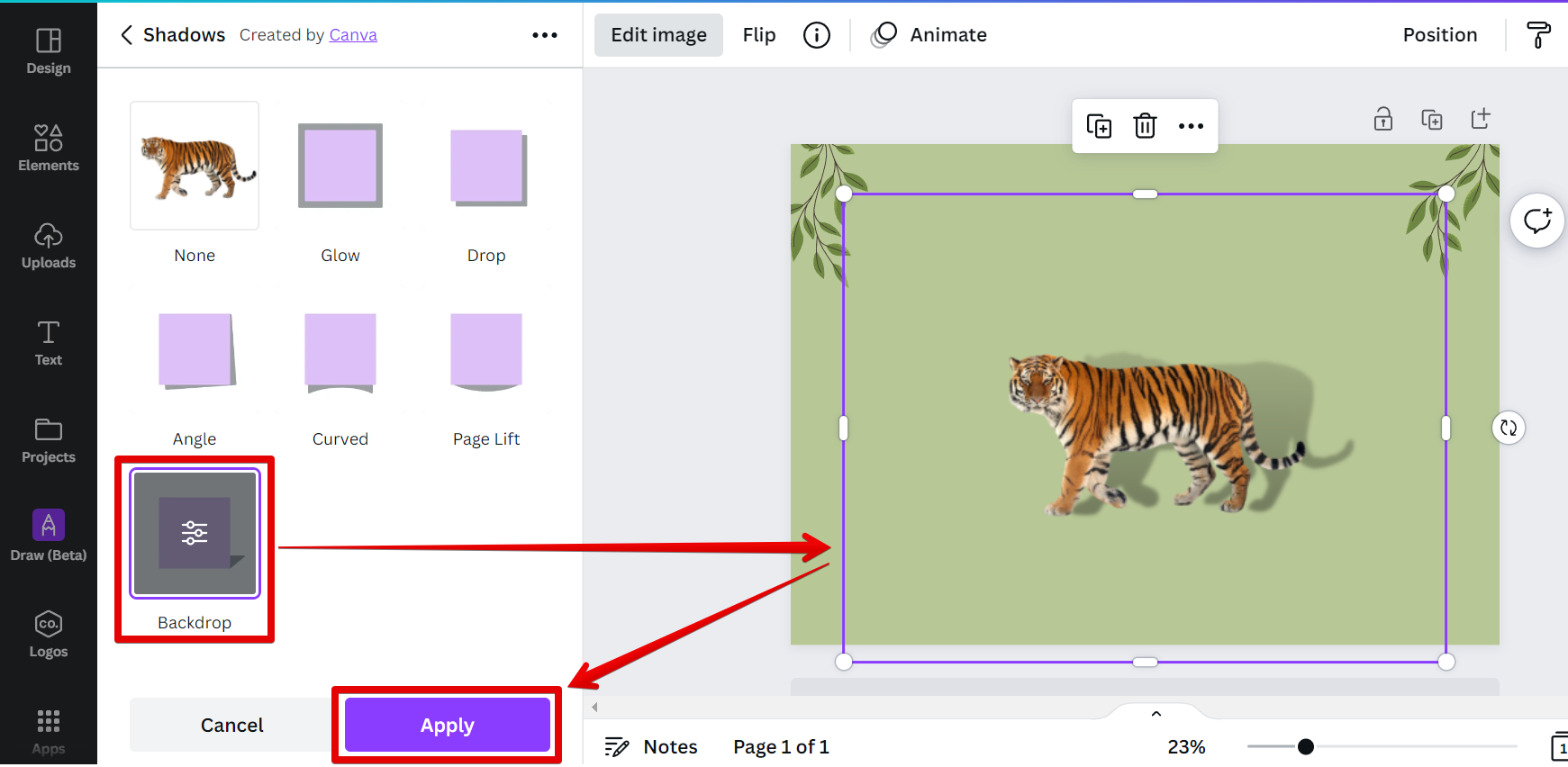The image size is (1568, 767).
Task: Choose the None shadow option
Action: tap(195, 167)
